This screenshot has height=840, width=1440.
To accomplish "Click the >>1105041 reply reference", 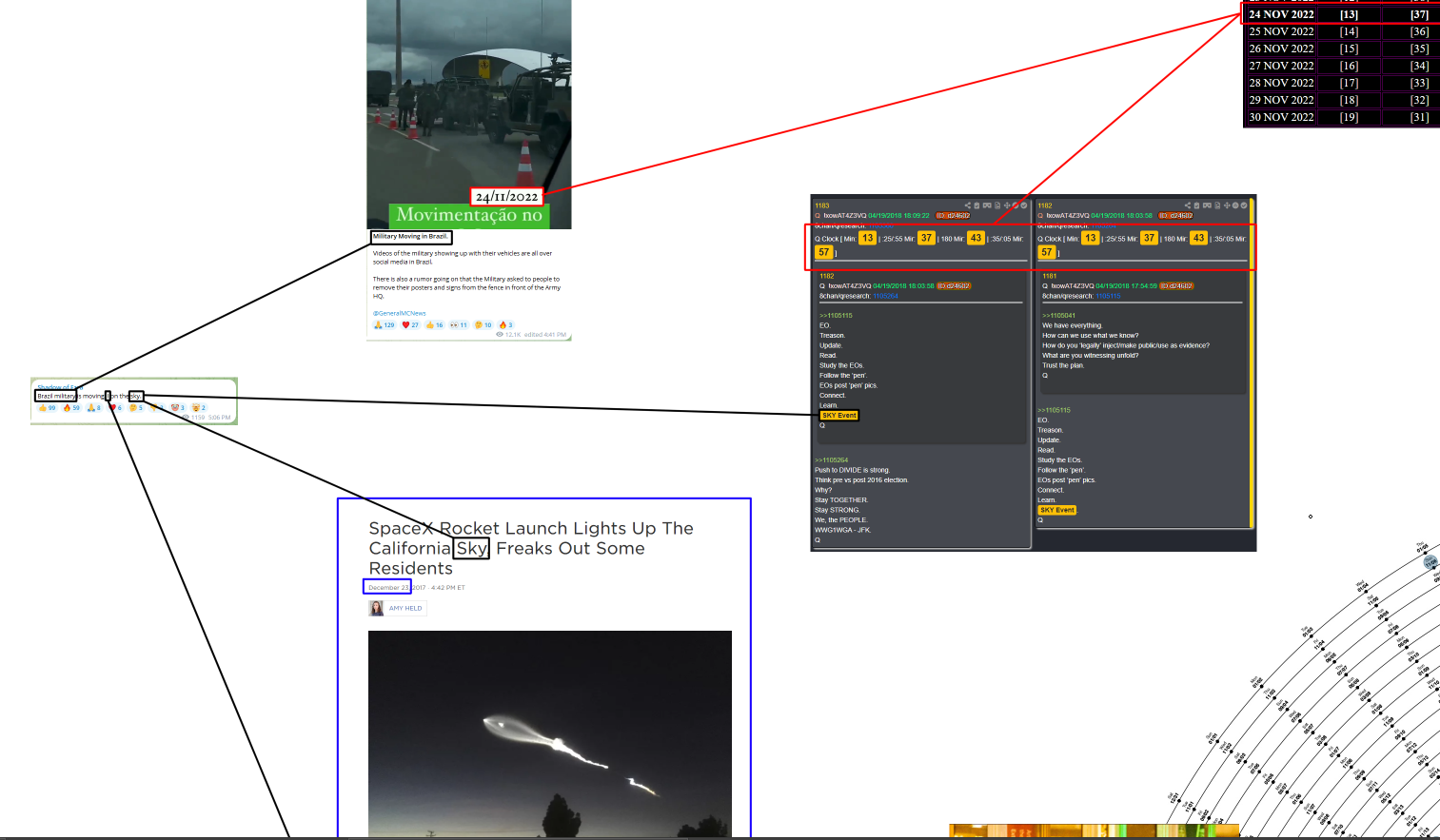I will coord(1058,316).
